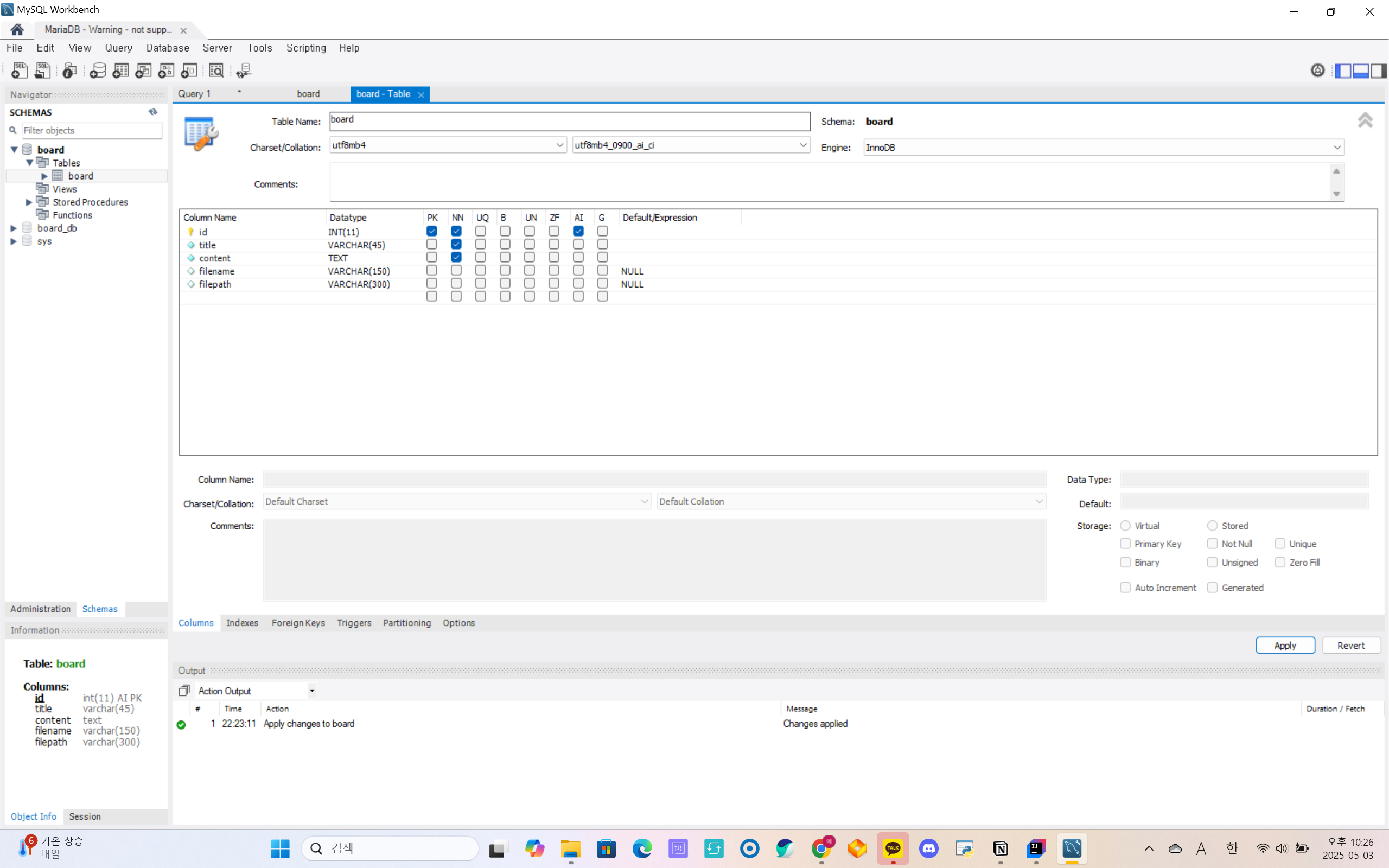Open the Database menu
The height and width of the screenshot is (868, 1389).
click(x=167, y=48)
